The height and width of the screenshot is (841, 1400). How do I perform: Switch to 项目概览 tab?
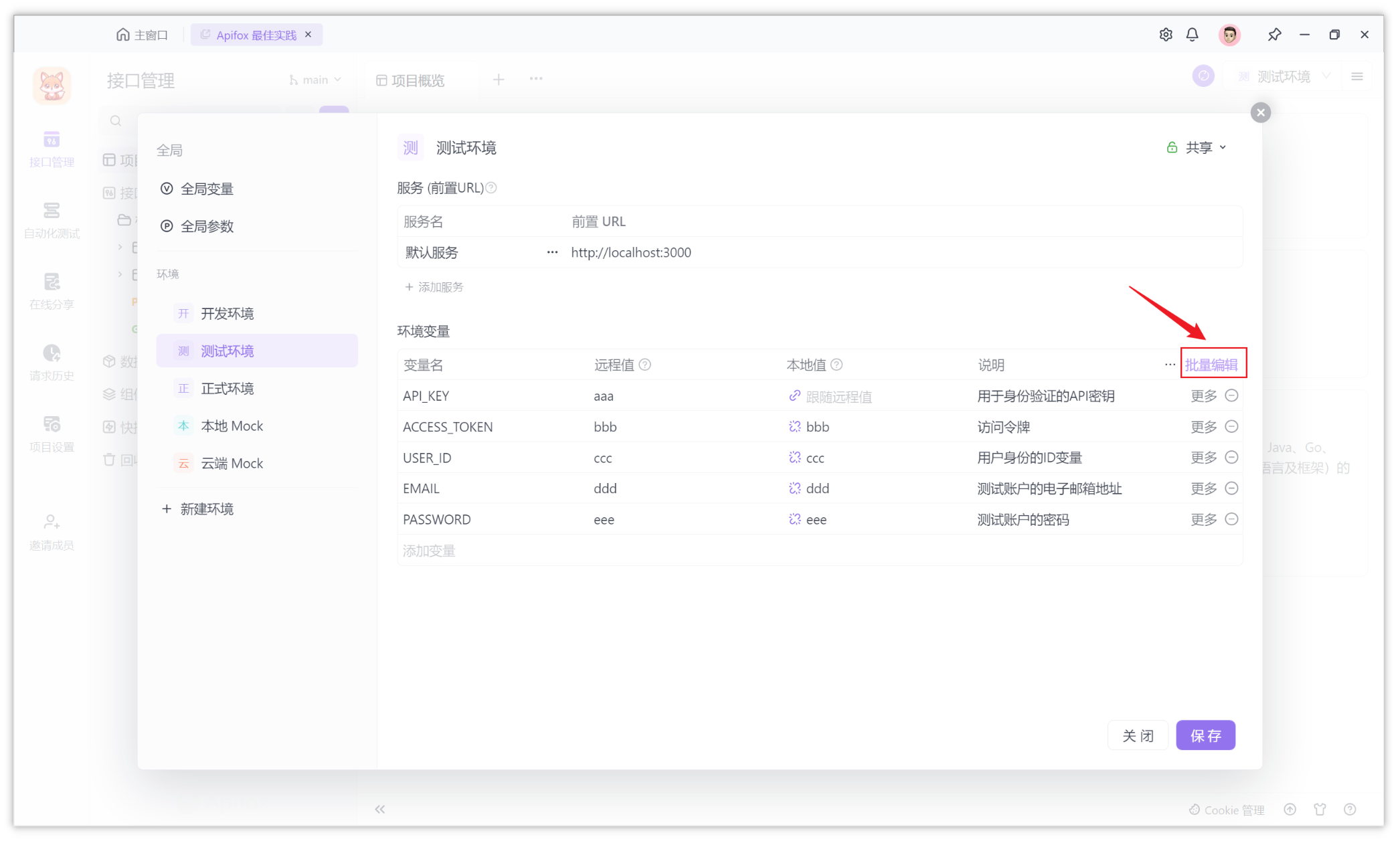tap(410, 80)
